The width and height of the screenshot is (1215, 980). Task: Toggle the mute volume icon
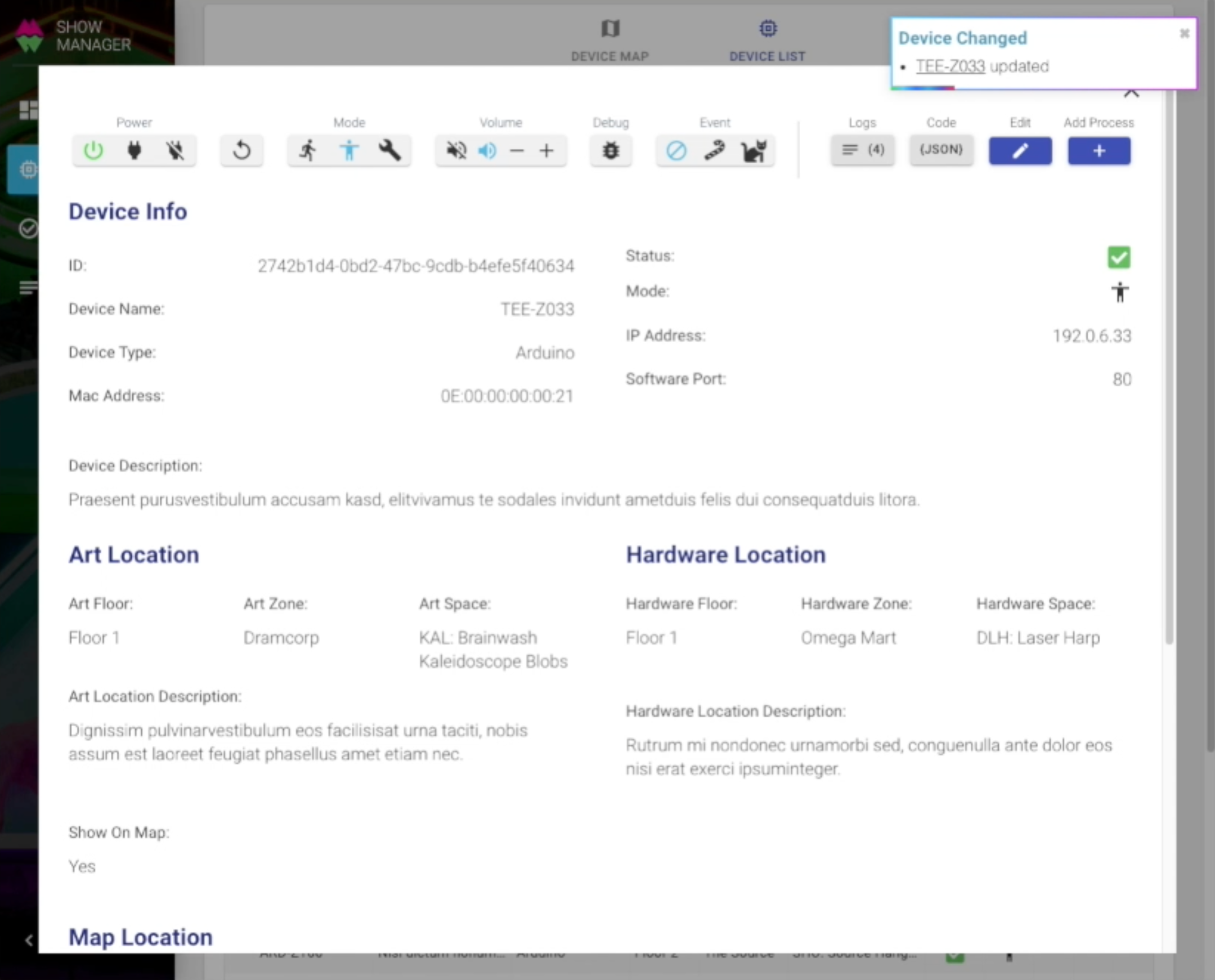456,151
